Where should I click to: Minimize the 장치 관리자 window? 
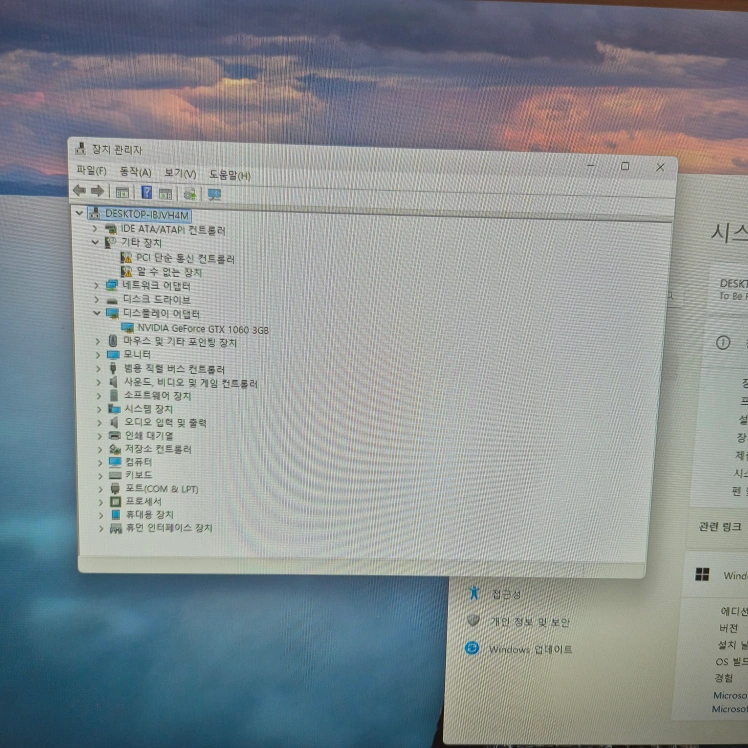click(x=591, y=165)
